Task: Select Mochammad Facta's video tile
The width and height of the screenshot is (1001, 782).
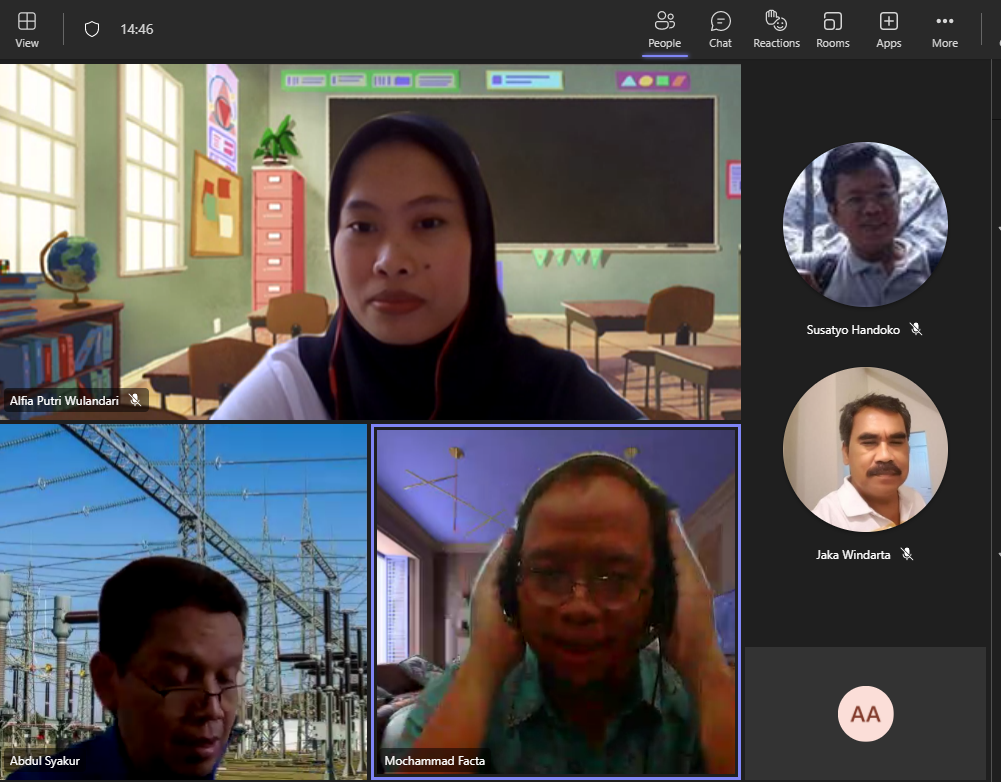Action: (x=555, y=600)
